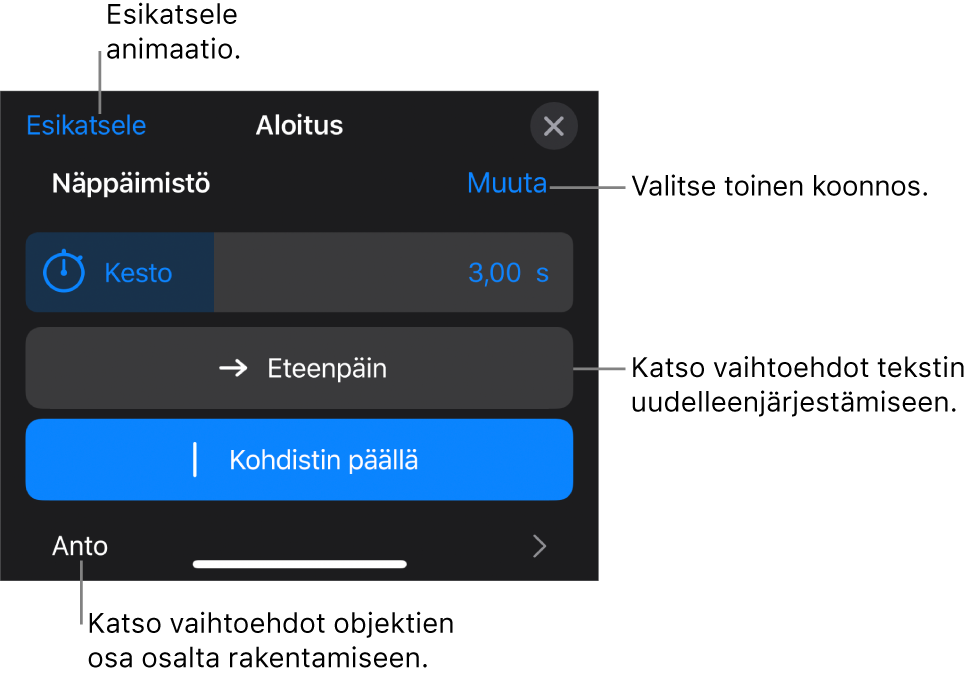Tap the close X icon of the Aloitus panel
This screenshot has height=676, width=974.
[x=554, y=126]
